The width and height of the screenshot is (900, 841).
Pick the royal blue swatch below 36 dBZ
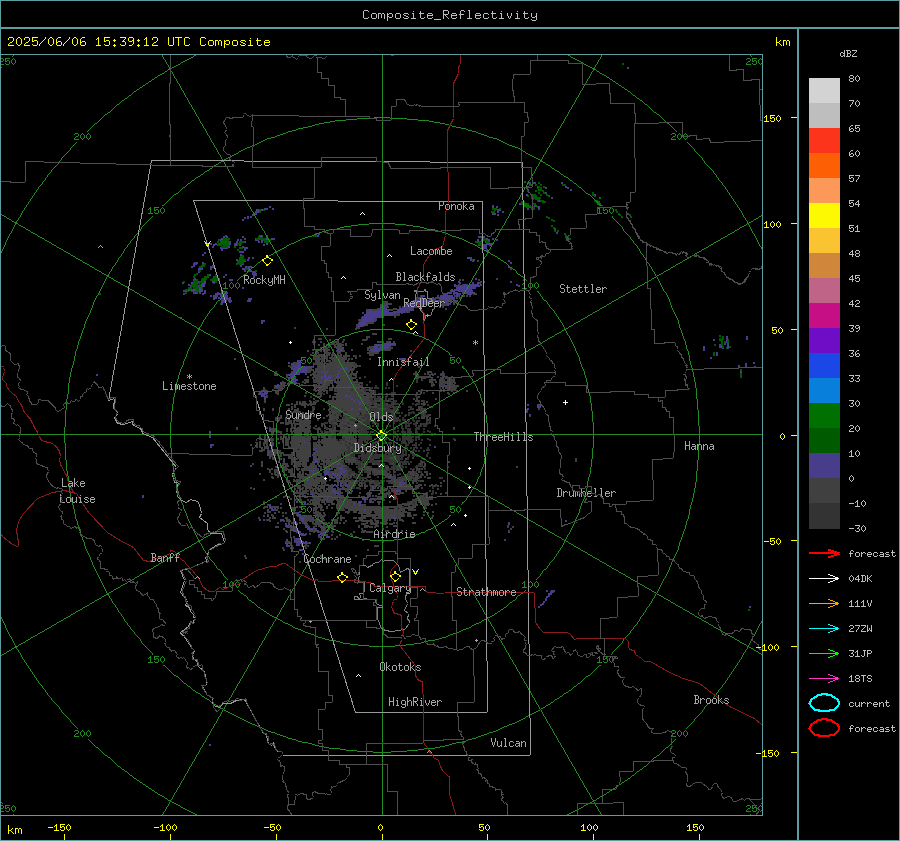point(824,365)
